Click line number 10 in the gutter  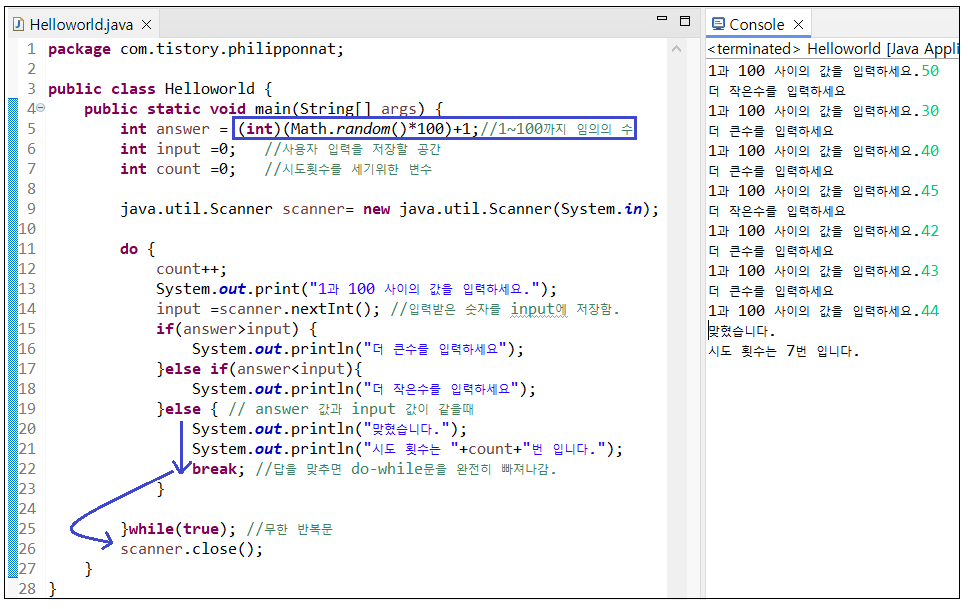pyautogui.click(x=27, y=229)
